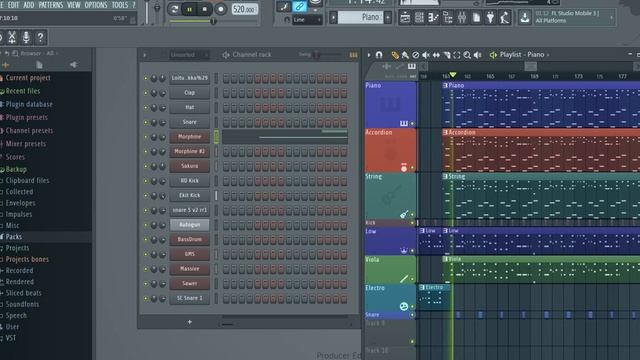This screenshot has width=640, height=360.
Task: Select the Slice tool in Playlist
Action: coord(447,55)
